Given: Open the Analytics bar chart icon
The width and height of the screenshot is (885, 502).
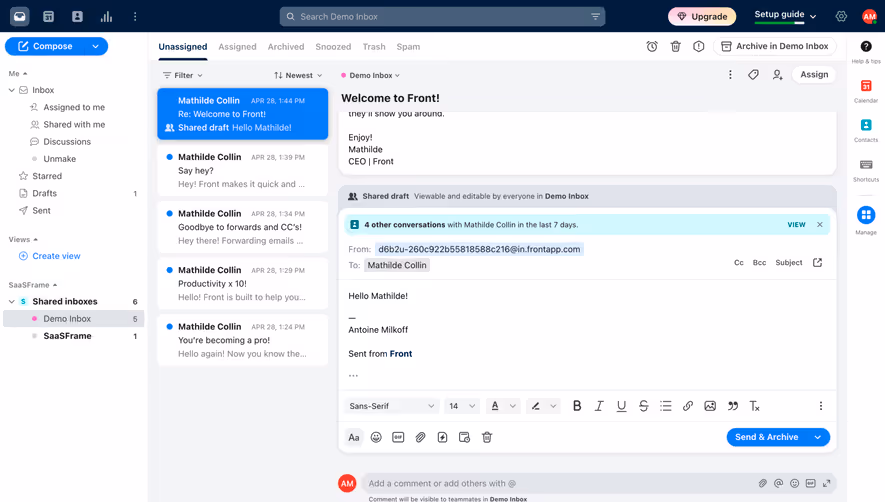Looking at the screenshot, I should coord(106,16).
